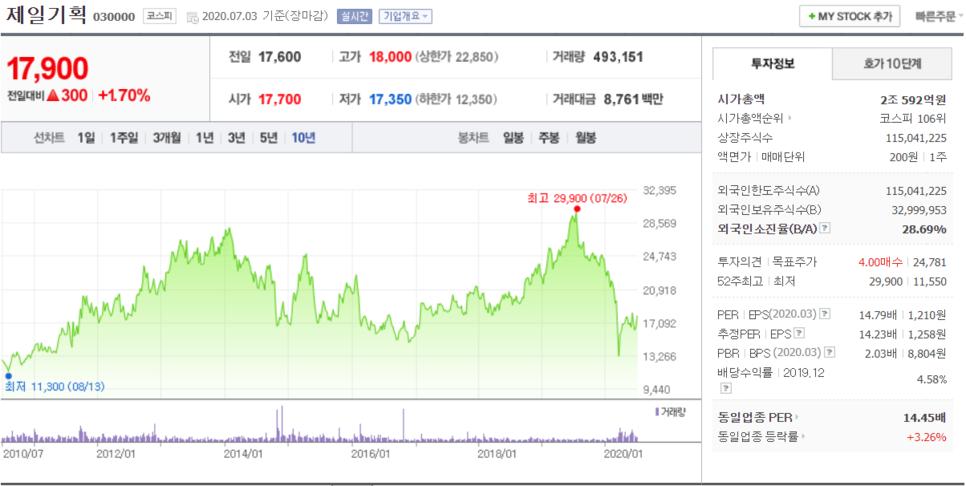
Task: Select 1년 line chart period
Action: tap(205, 138)
